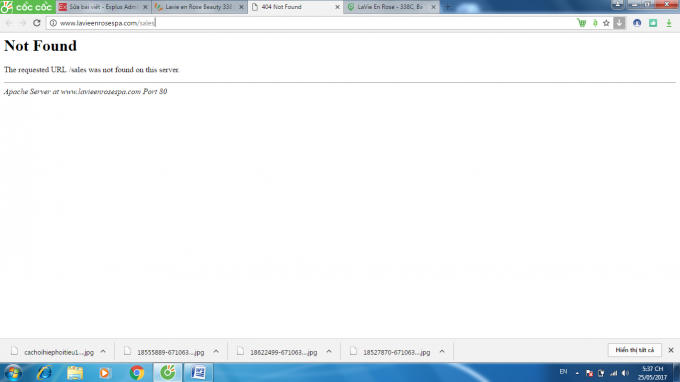
Task: Open the network signal tray icon
Action: point(613,373)
